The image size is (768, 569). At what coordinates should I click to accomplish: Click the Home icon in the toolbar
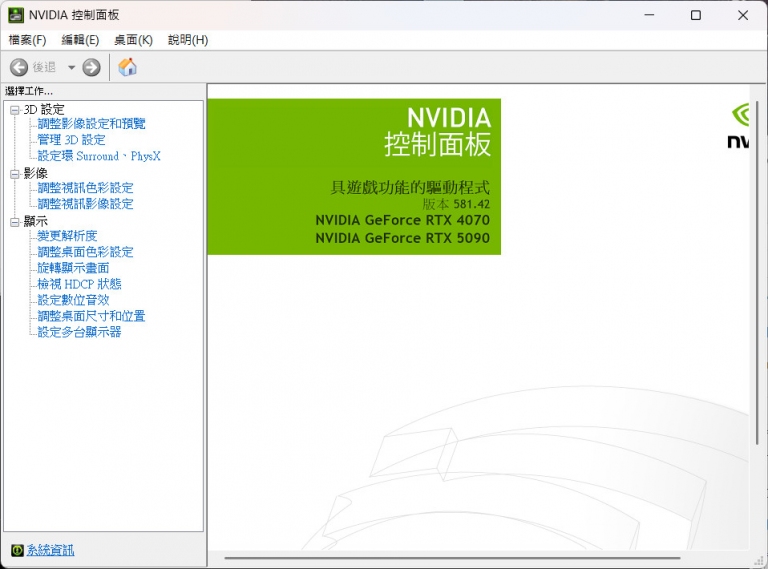[x=128, y=67]
